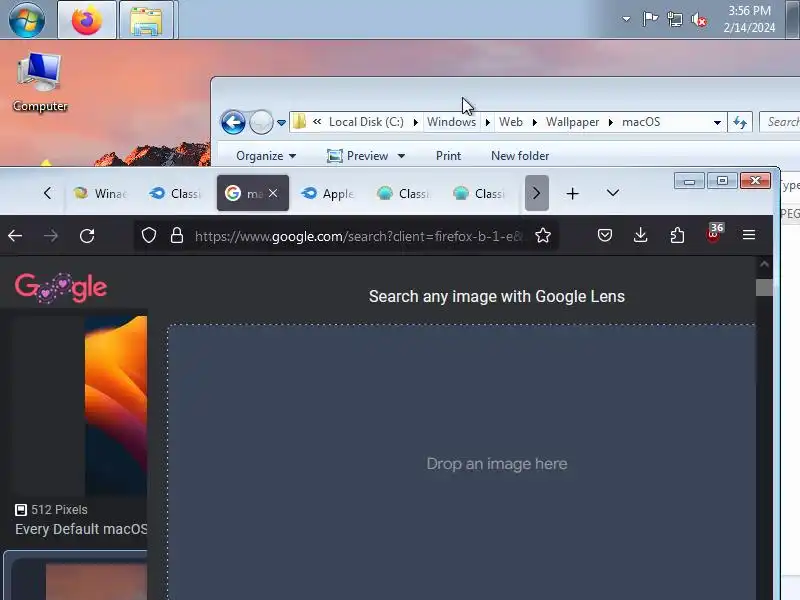800x600 pixels.
Task: Click Windows breadcrumb in address bar
Action: (451, 122)
